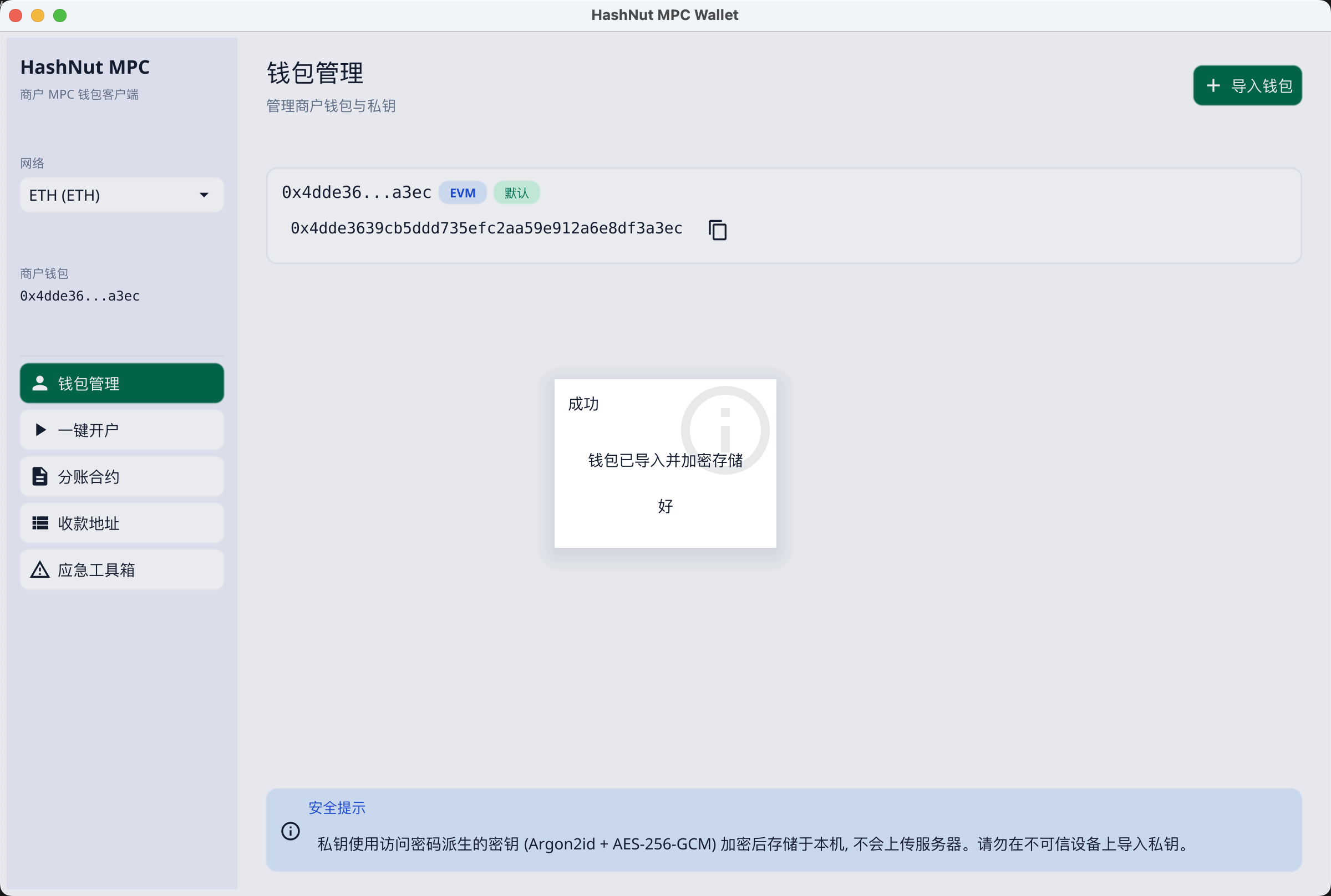The width and height of the screenshot is (1331, 896).
Task: Open the ETH (ETH) network dropdown
Action: coord(121,195)
